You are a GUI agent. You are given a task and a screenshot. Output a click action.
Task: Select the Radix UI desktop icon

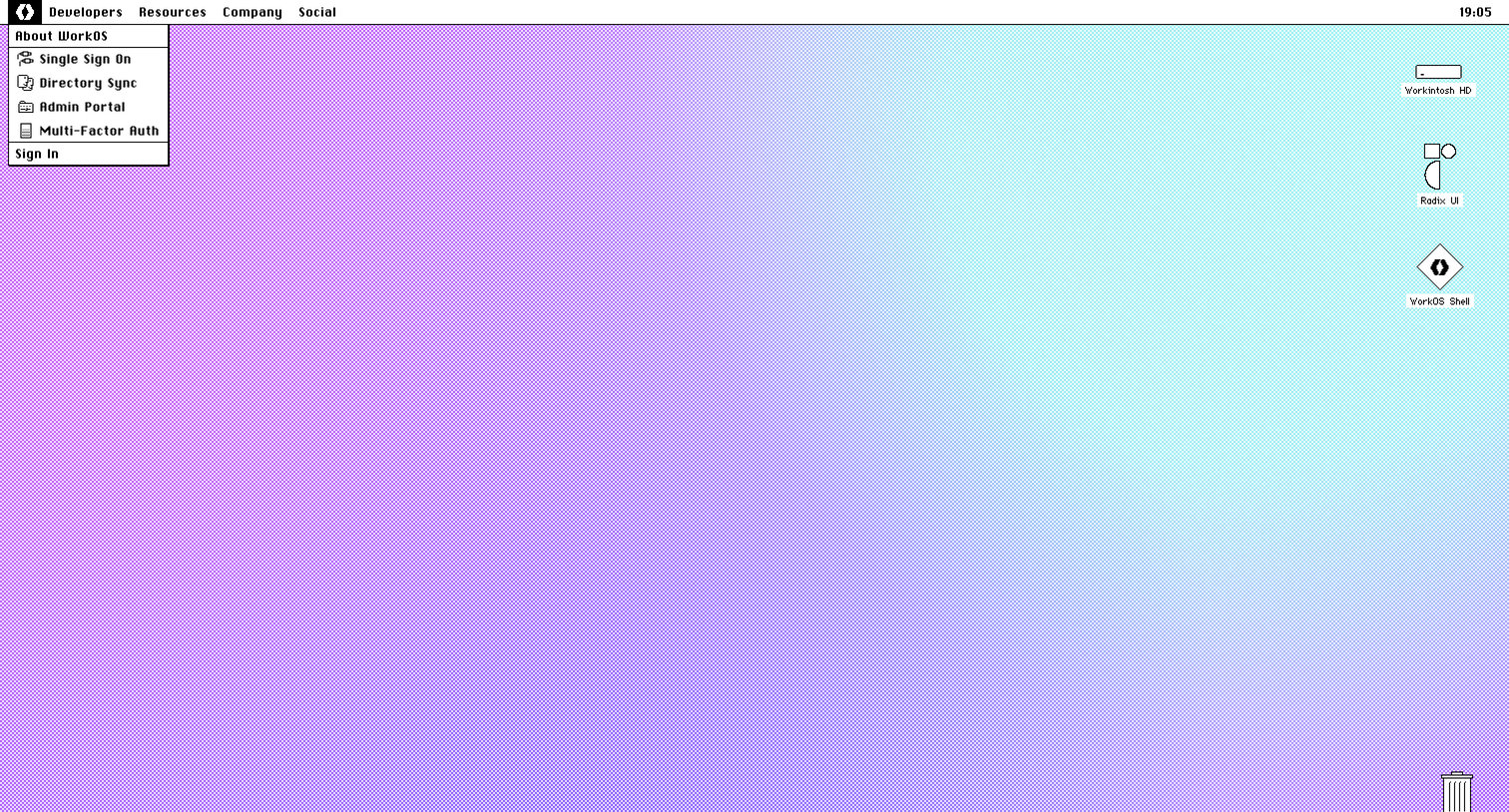pyautogui.click(x=1439, y=166)
